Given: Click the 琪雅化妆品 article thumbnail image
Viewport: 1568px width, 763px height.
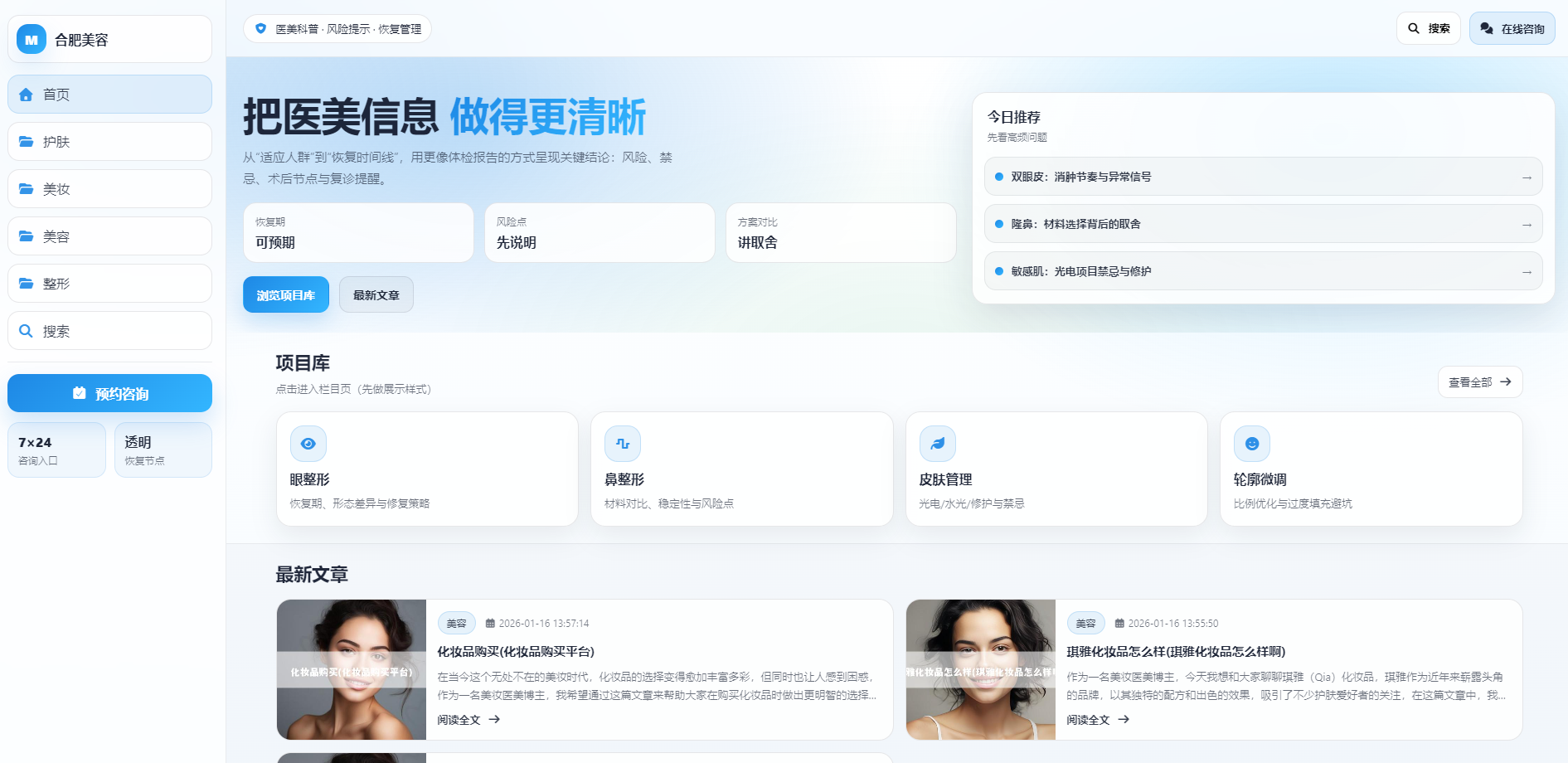Looking at the screenshot, I should pyautogui.click(x=981, y=668).
